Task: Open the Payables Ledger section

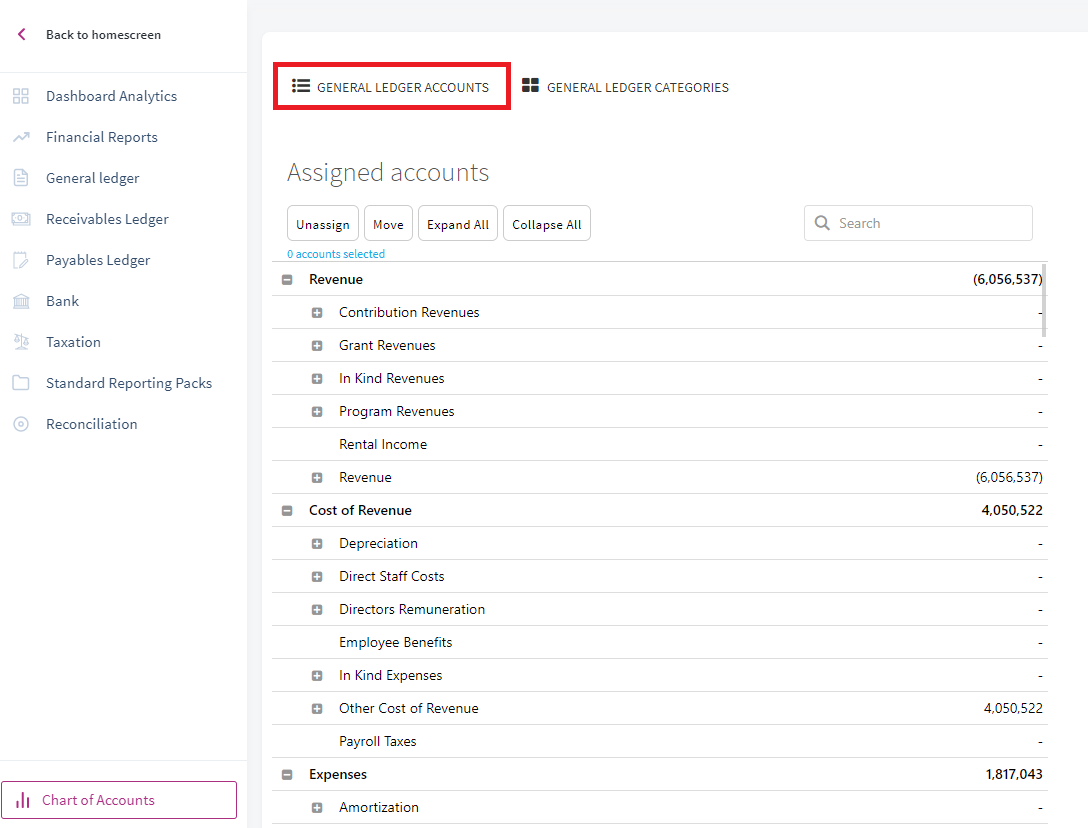Action: pyautogui.click(x=98, y=260)
